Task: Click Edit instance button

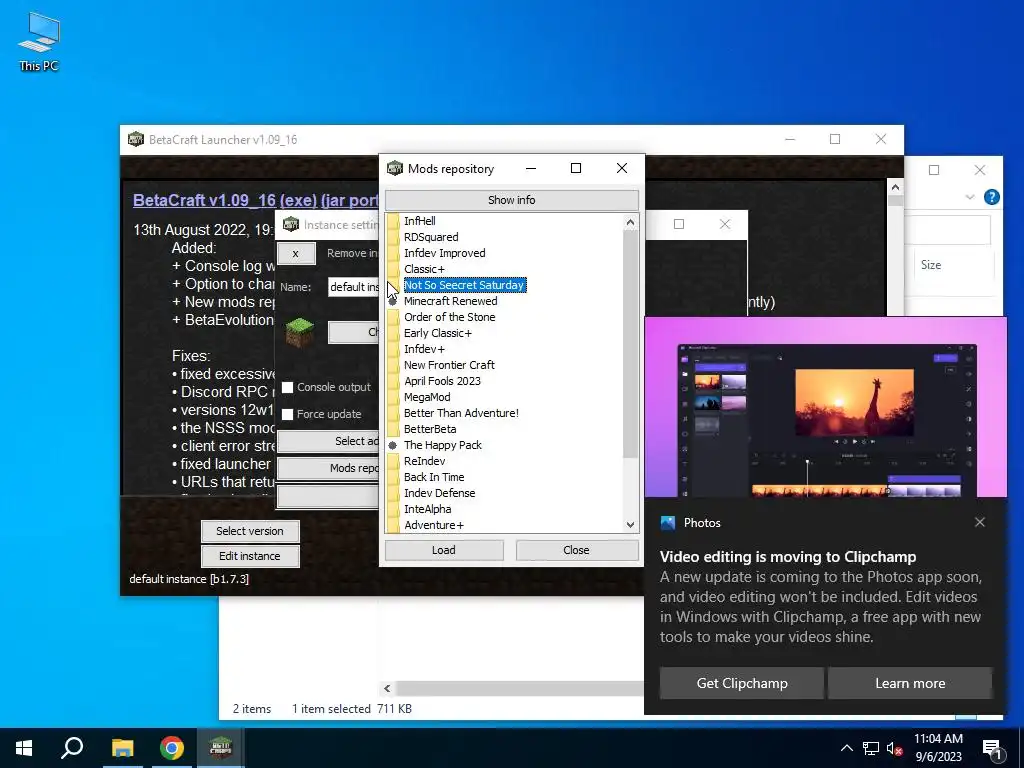Action: [250, 556]
